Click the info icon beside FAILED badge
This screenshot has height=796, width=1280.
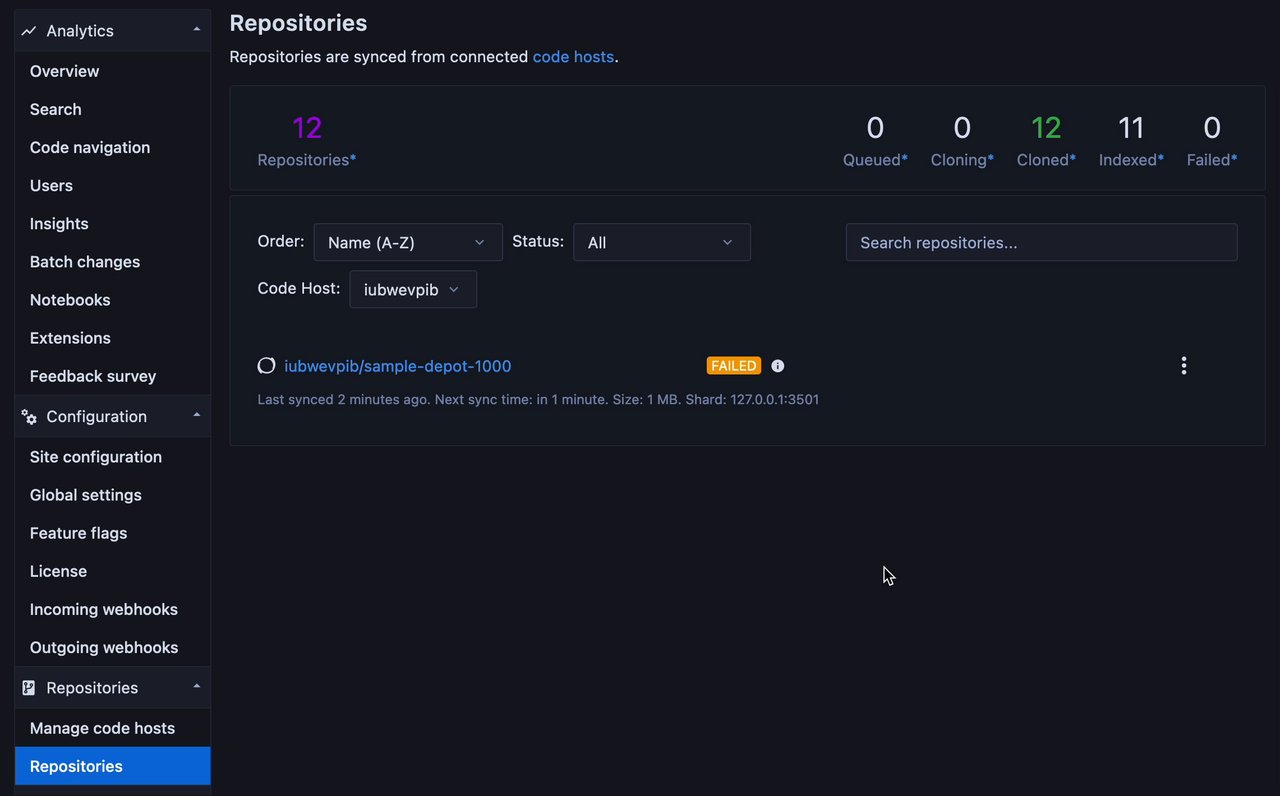pos(778,366)
